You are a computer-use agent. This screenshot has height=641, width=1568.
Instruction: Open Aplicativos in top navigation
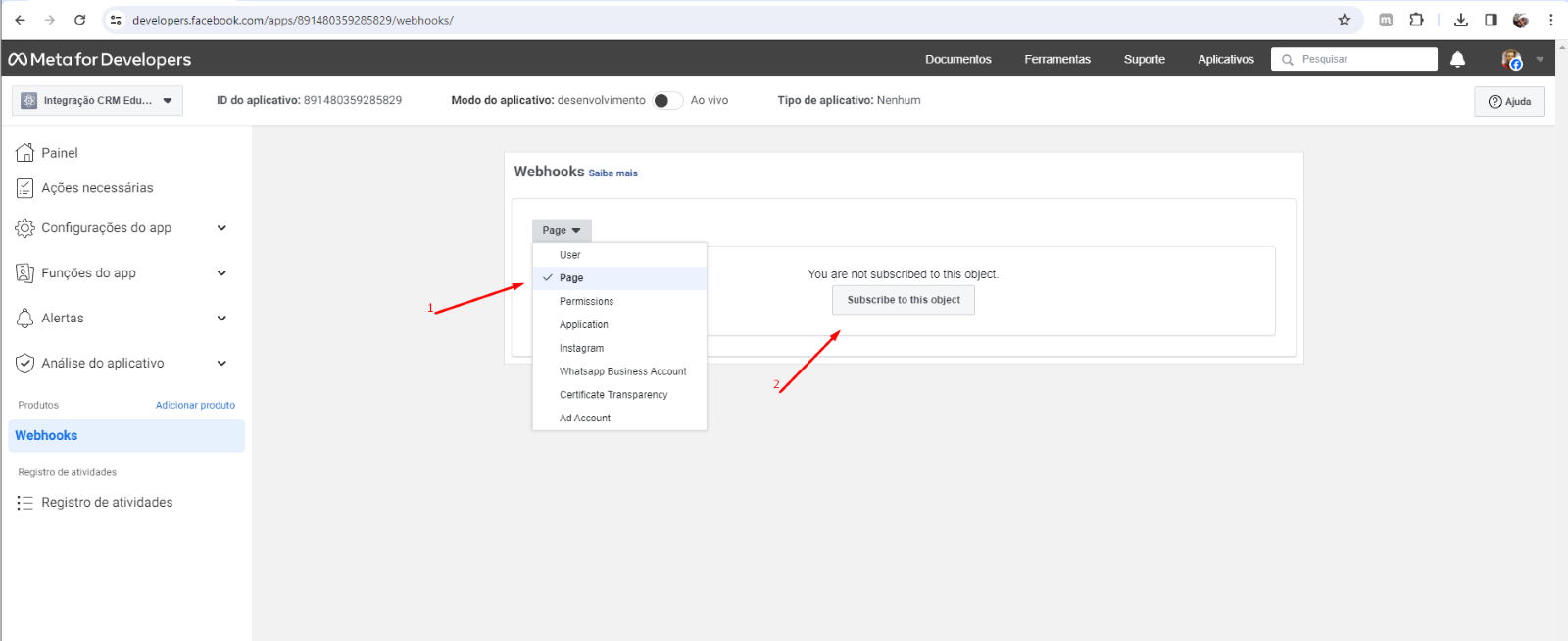(x=1226, y=59)
